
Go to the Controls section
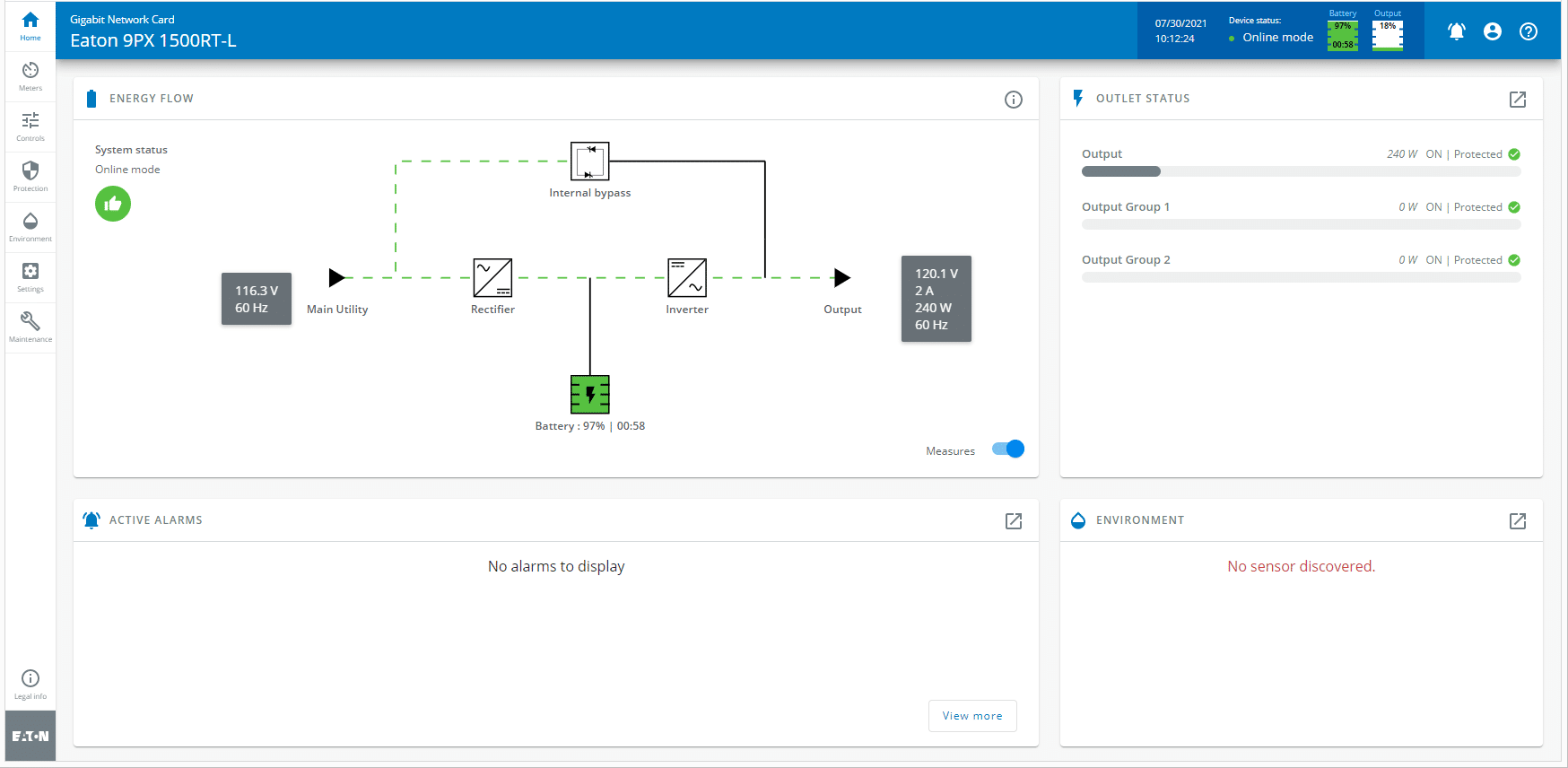pyautogui.click(x=30, y=127)
